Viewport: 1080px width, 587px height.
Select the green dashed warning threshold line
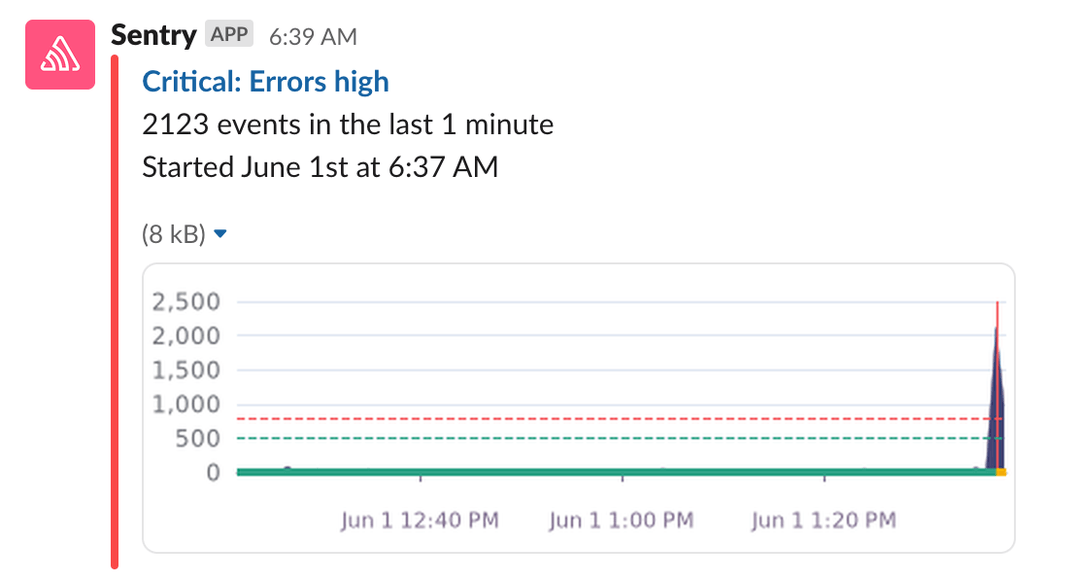click(x=600, y=438)
